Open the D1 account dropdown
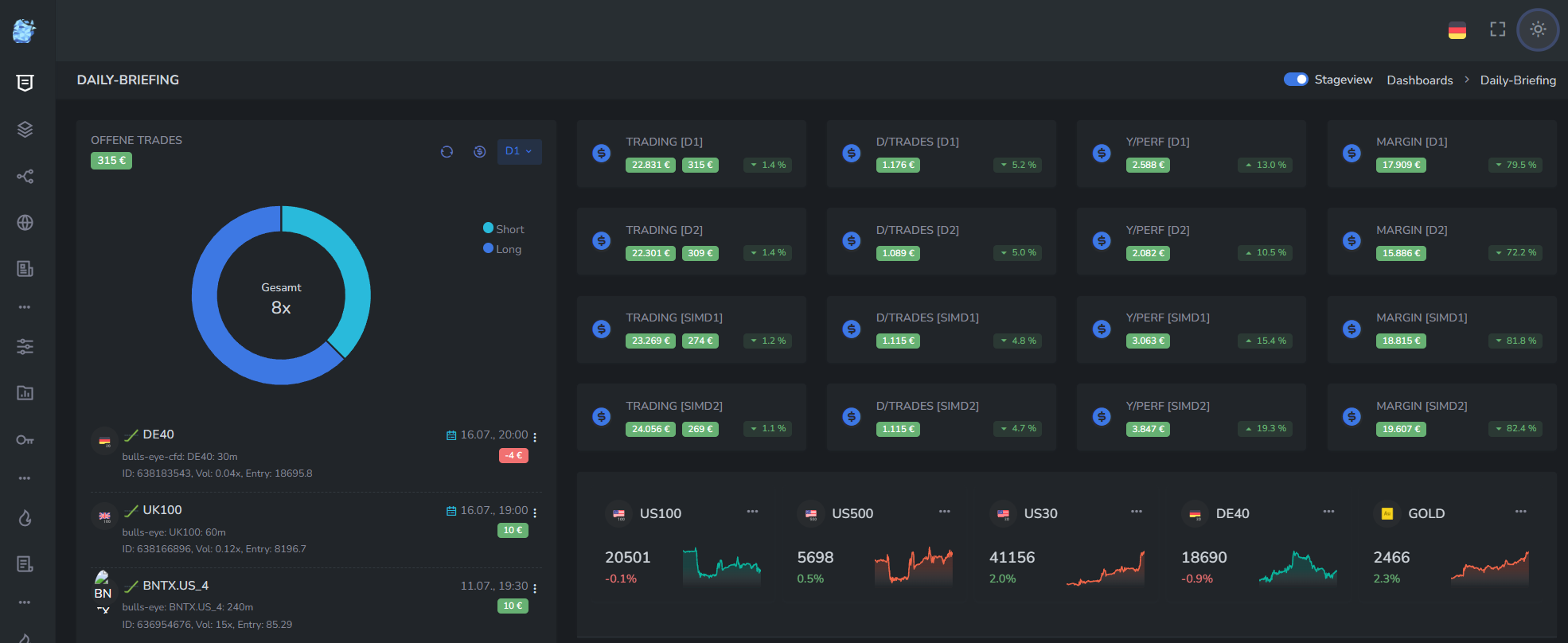The image size is (1568, 643). point(519,151)
